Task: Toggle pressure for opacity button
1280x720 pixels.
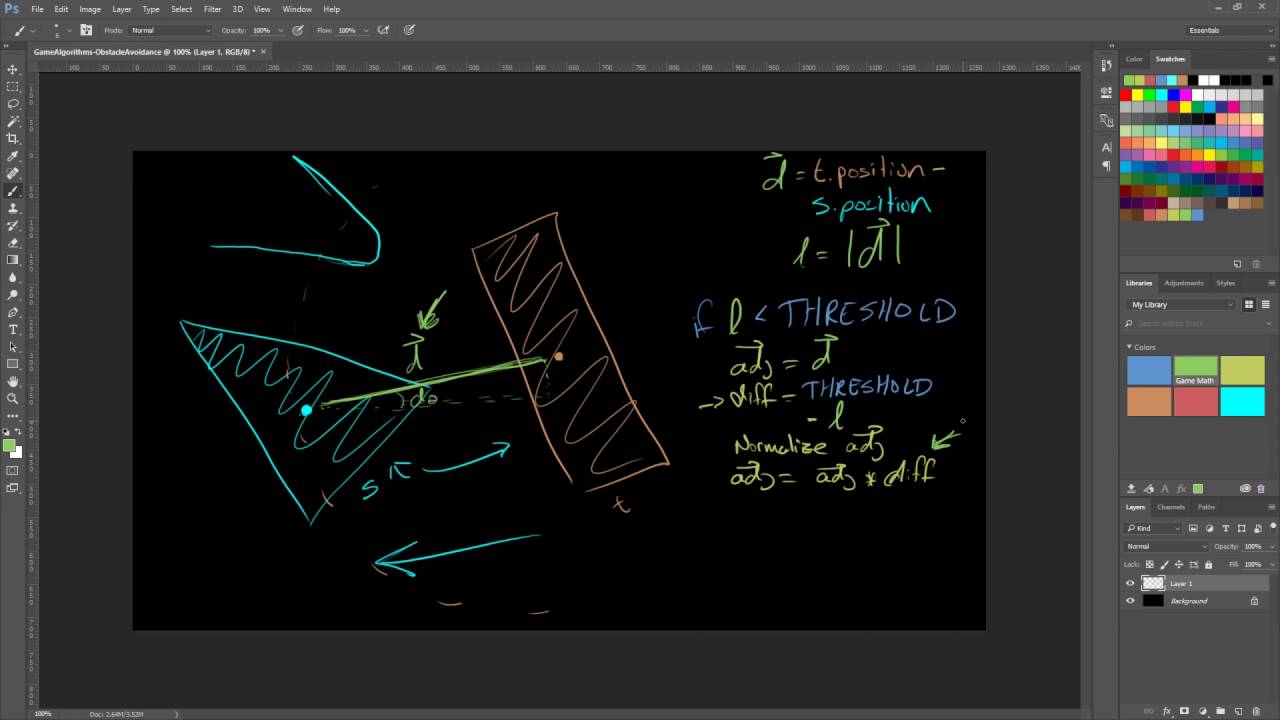Action: [298, 30]
